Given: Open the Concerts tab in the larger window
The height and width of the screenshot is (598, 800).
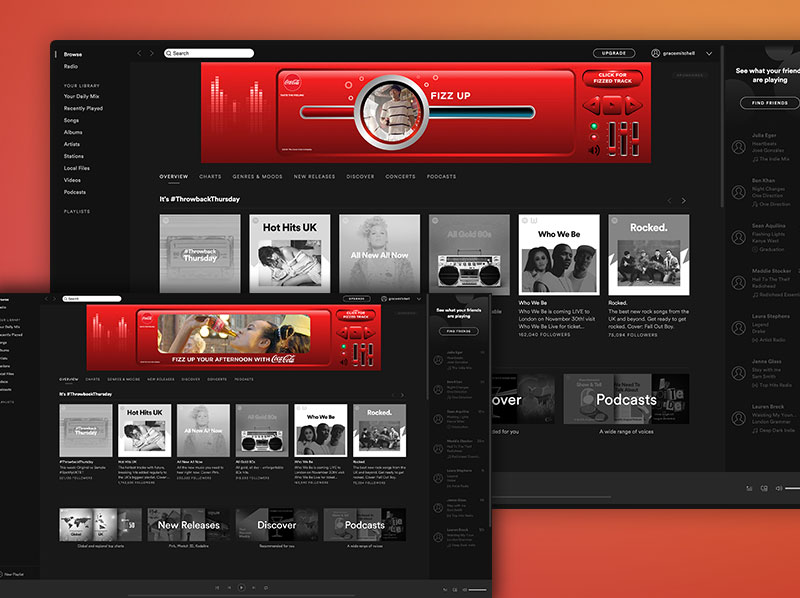Looking at the screenshot, I should (x=400, y=177).
